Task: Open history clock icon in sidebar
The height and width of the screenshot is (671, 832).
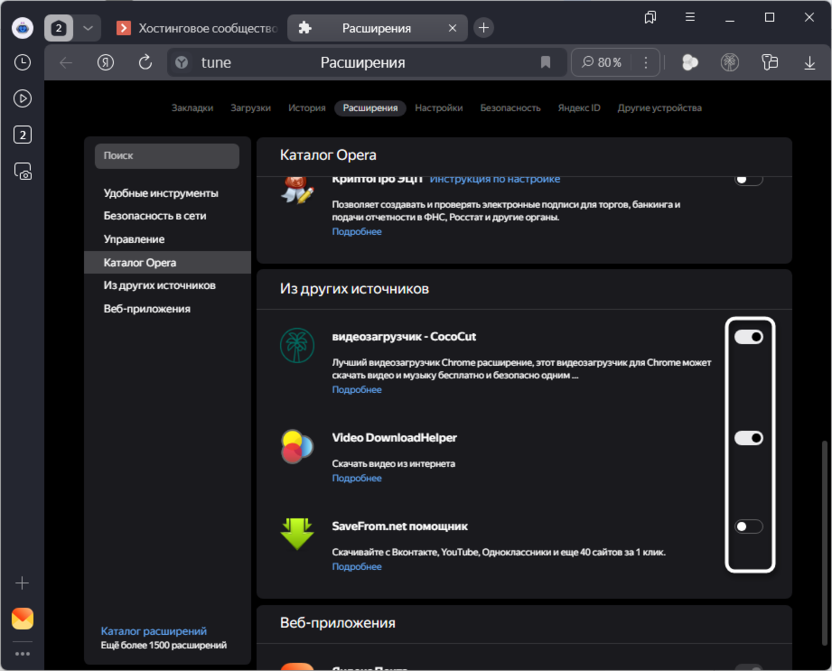Action: pyautogui.click(x=22, y=63)
